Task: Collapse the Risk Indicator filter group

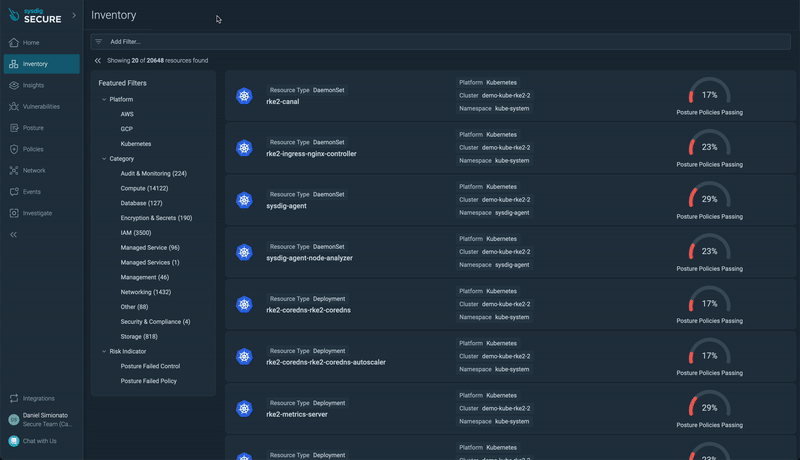Action: click(104, 351)
